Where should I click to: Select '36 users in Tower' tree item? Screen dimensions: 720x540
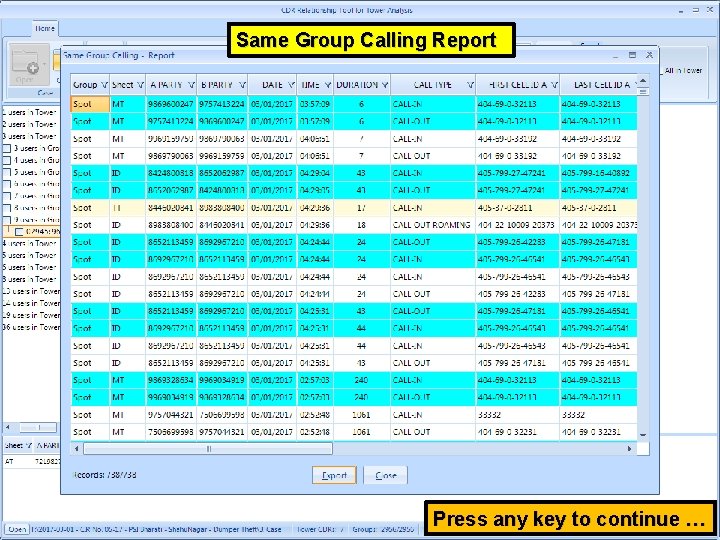pyautogui.click(x=31, y=327)
